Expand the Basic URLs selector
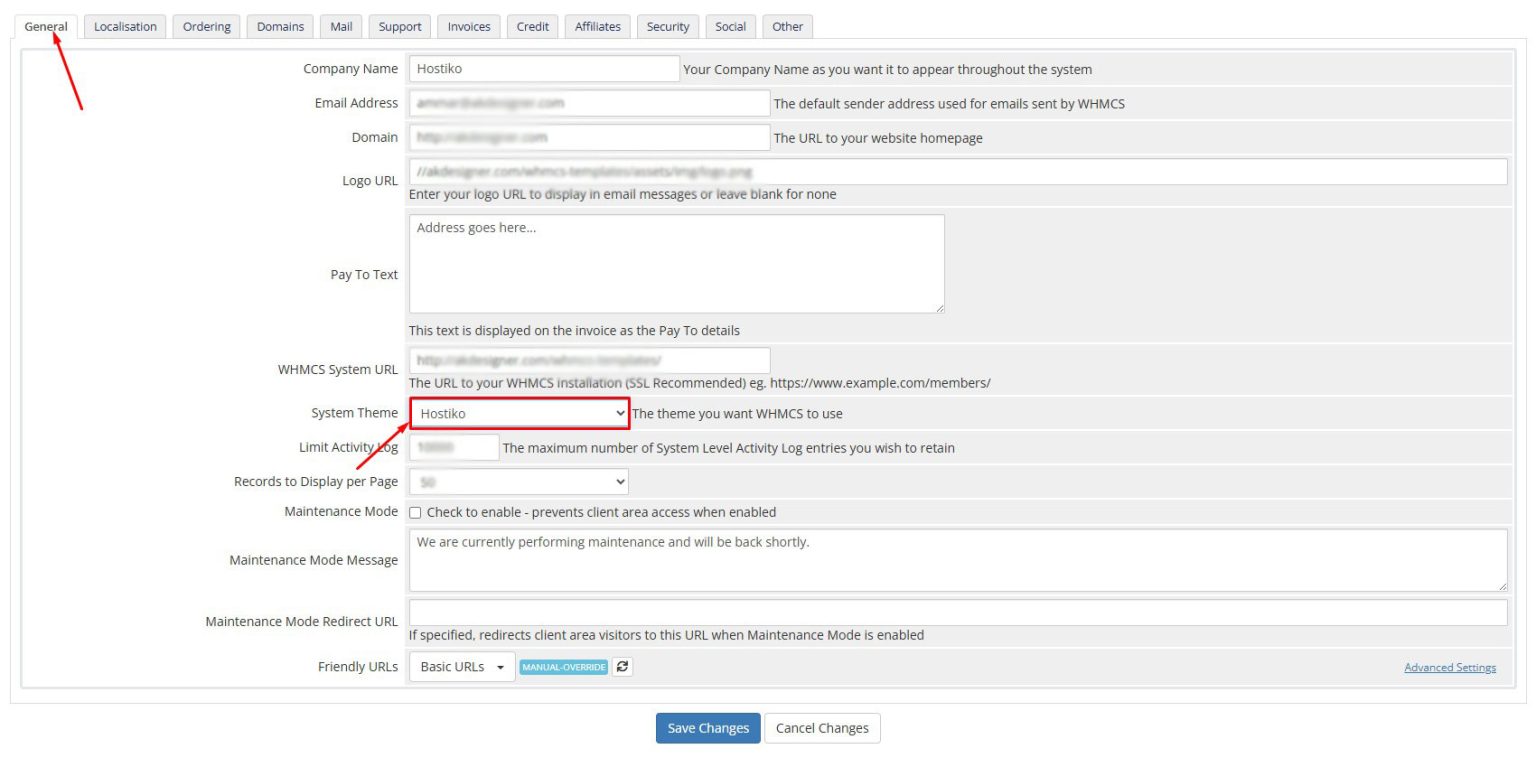 461,666
